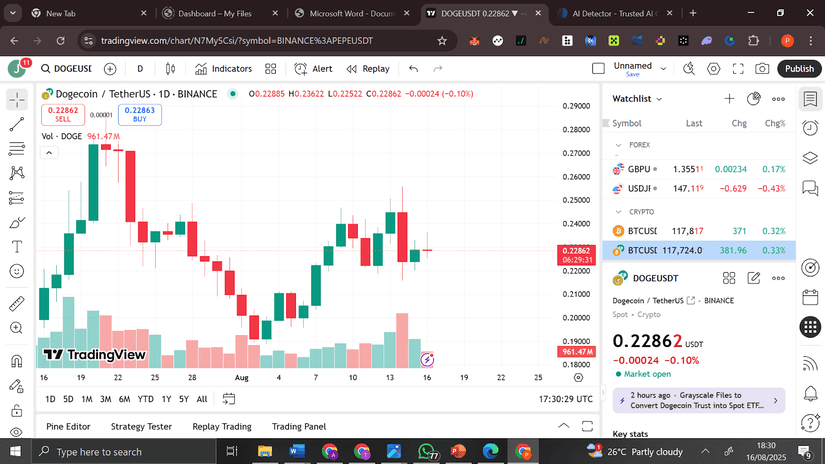Open the Watchlist dropdown
This screenshot has height=464, width=825.
tap(637, 99)
